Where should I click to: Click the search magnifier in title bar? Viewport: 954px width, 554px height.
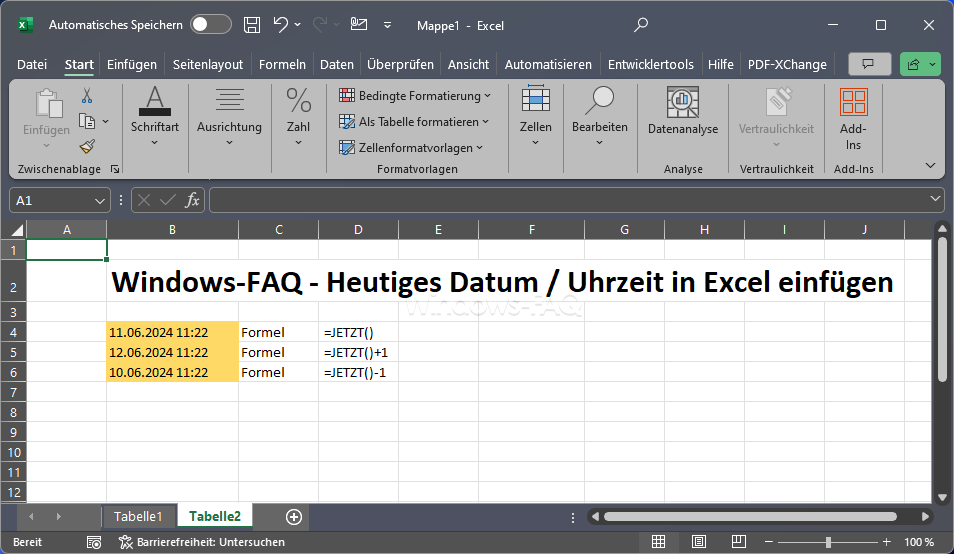click(x=641, y=25)
